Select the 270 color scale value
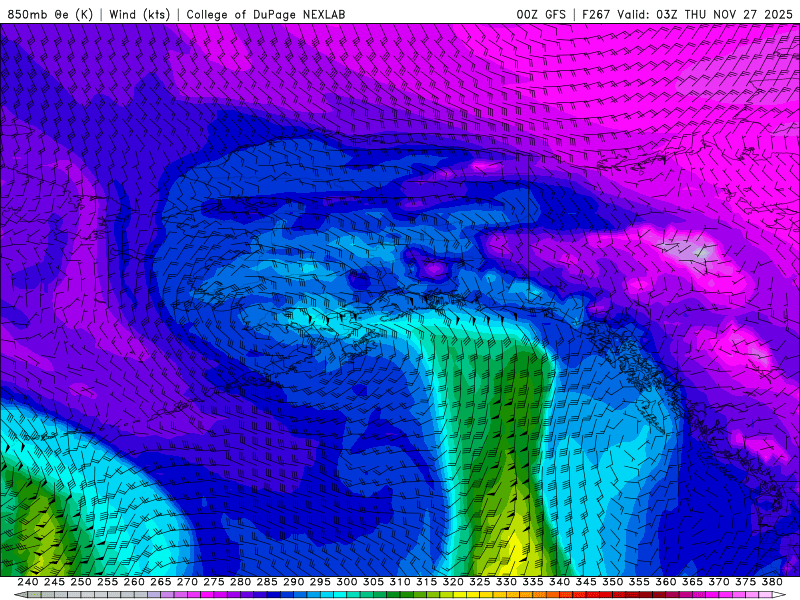This screenshot has width=800, height=600. point(187,582)
